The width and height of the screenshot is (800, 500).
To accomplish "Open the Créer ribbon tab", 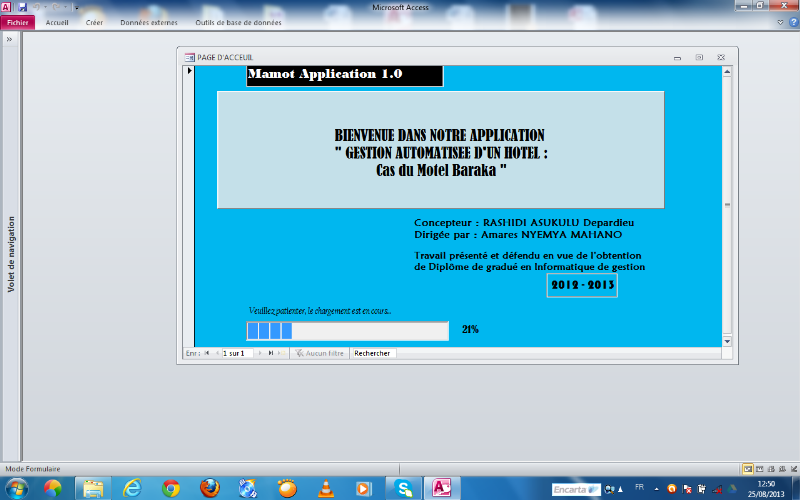I will [x=94, y=22].
